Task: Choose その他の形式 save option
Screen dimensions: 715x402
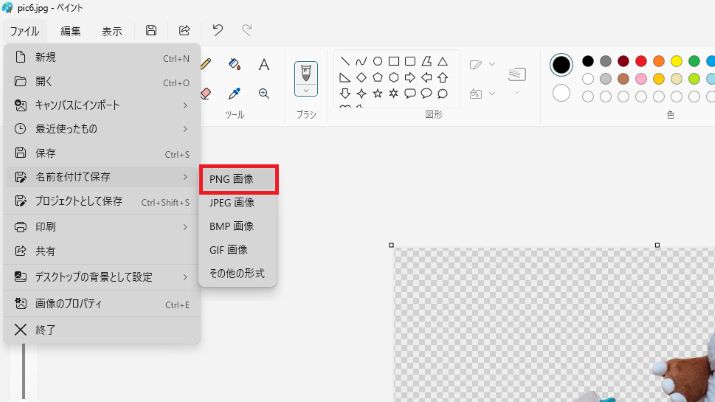Action: [238, 273]
